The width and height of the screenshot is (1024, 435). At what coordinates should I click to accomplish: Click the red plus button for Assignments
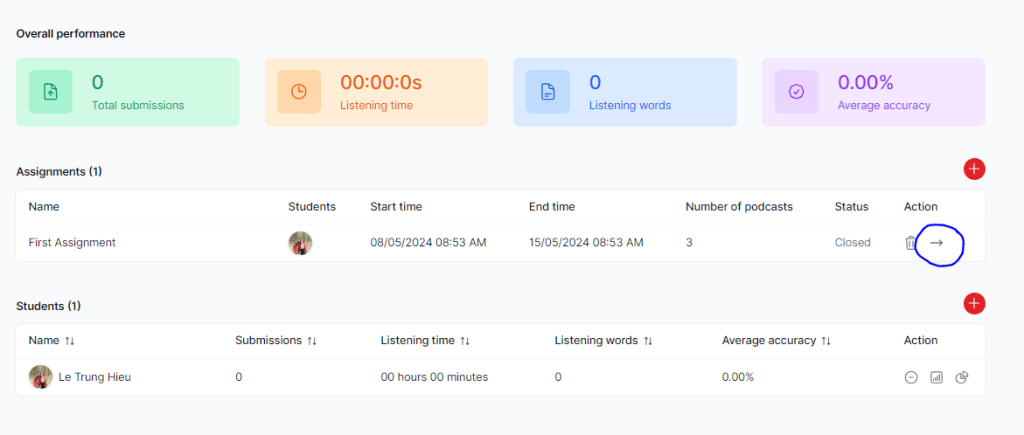click(974, 169)
